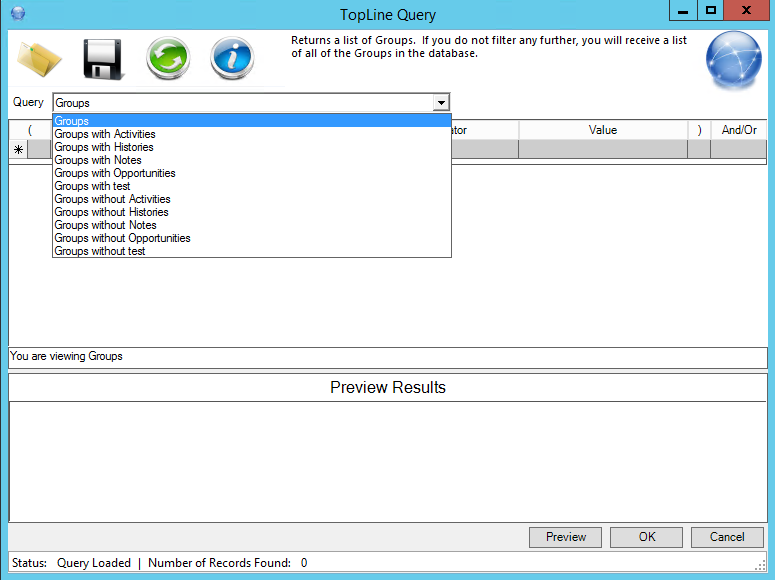The height and width of the screenshot is (580, 775).
Task: Open a saved query with folder icon
Action: [39, 59]
